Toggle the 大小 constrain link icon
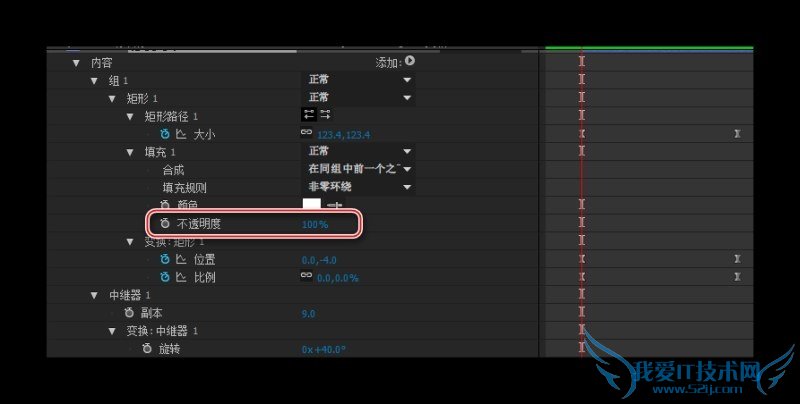This screenshot has width=800, height=404. 306,132
